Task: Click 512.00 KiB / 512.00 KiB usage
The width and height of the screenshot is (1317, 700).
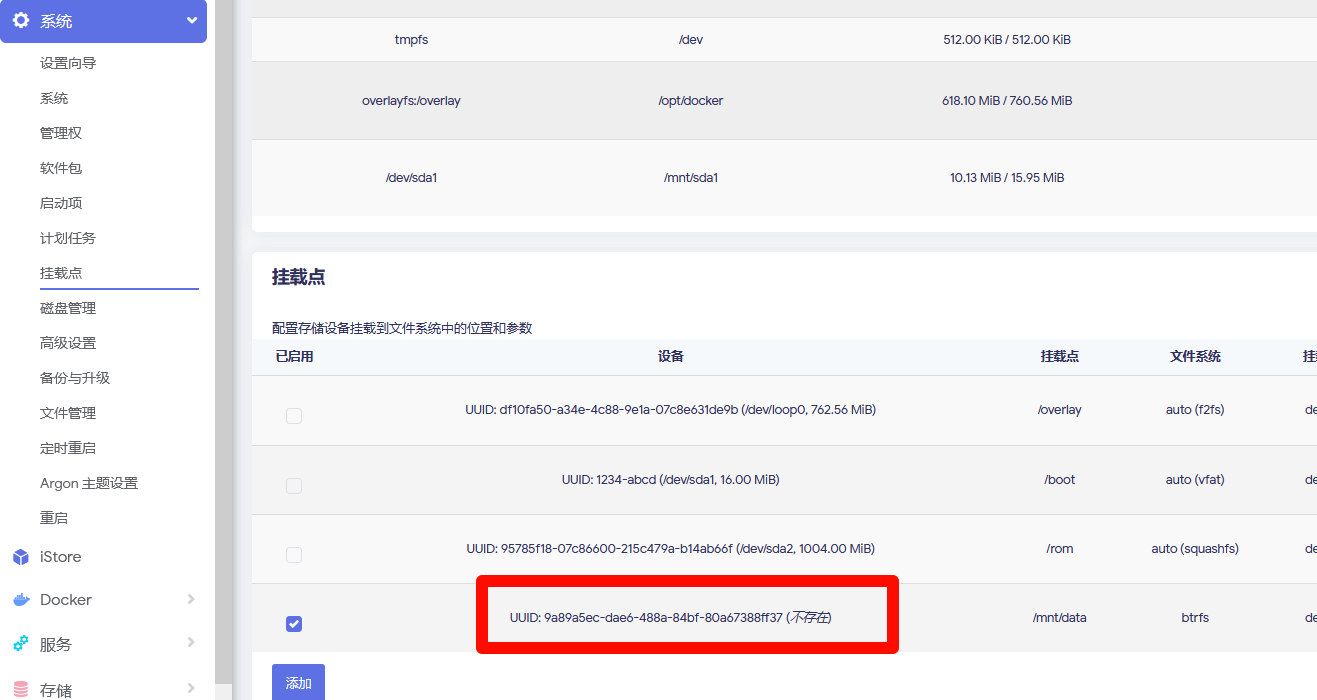Action: click(1007, 40)
